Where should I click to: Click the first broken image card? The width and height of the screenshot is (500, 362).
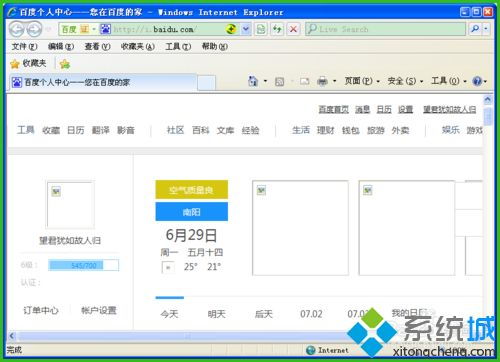tap(300, 228)
